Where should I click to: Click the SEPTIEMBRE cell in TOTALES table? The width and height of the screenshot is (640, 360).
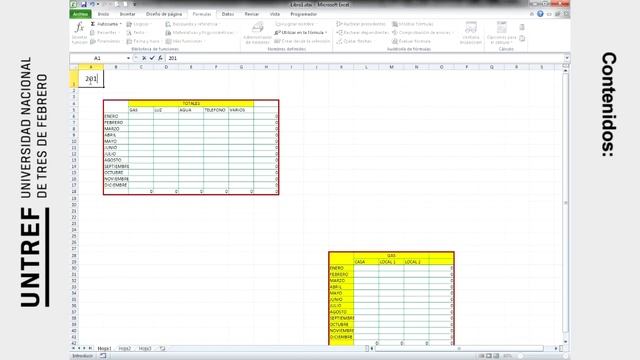(x=116, y=167)
